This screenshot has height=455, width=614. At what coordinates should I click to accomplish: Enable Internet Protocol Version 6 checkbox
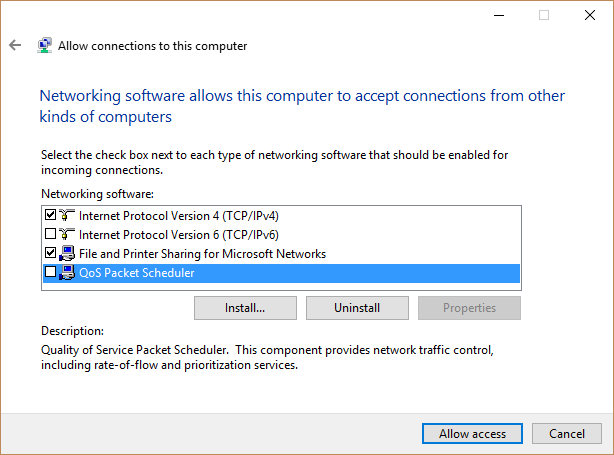pyautogui.click(x=51, y=234)
